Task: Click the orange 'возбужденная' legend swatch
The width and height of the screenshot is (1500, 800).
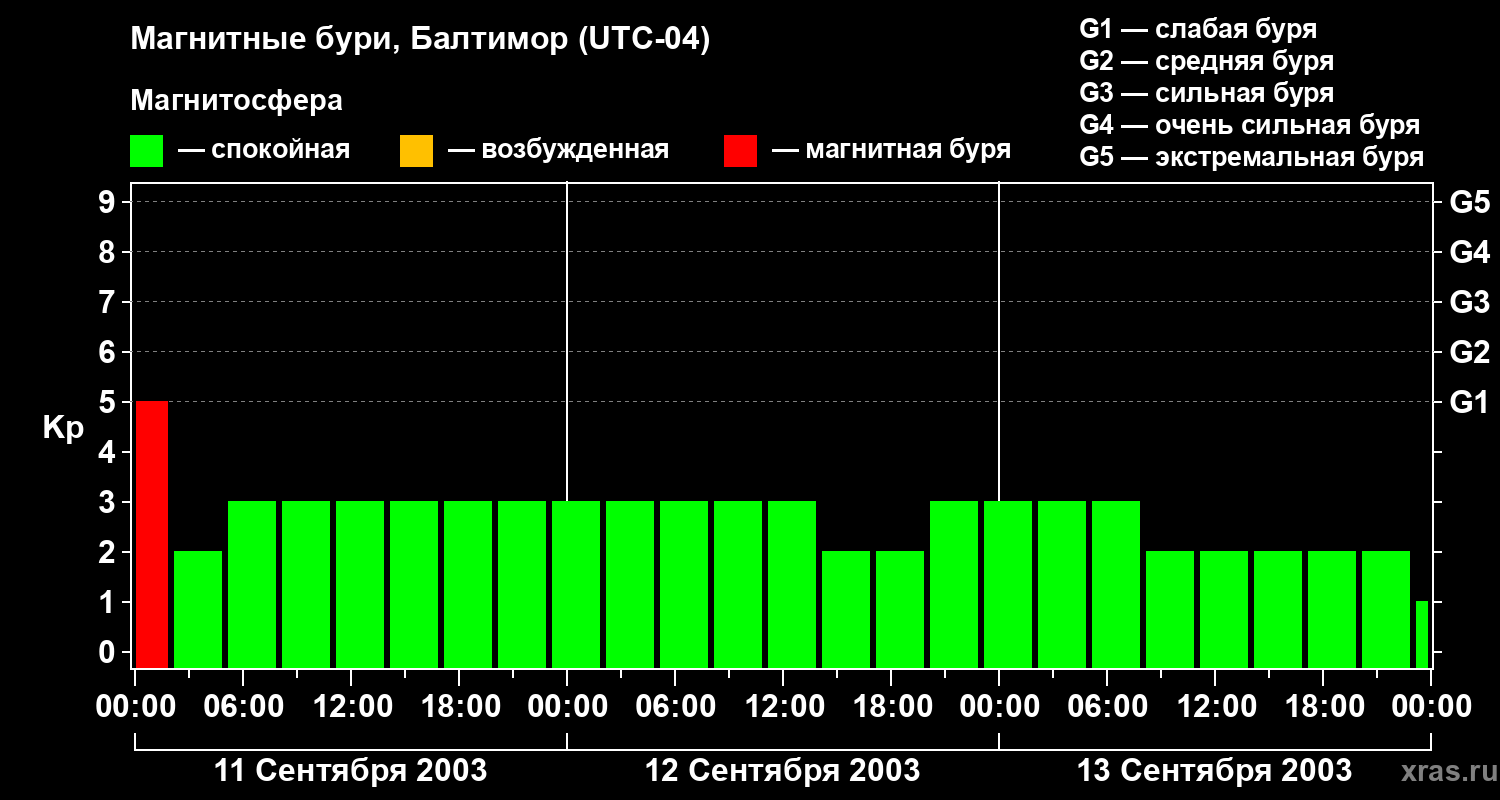Action: pos(416,151)
